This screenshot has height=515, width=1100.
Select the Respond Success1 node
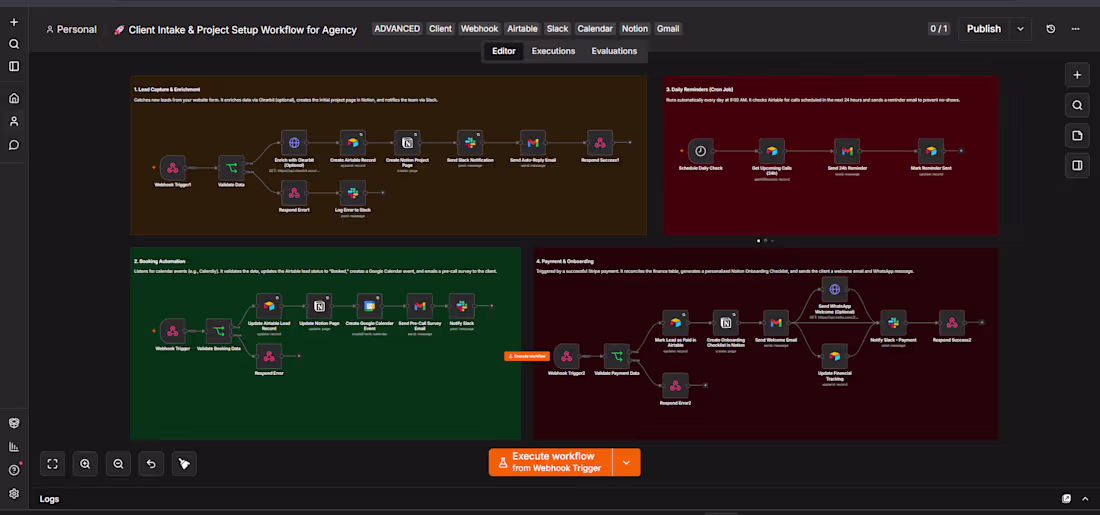pos(600,142)
